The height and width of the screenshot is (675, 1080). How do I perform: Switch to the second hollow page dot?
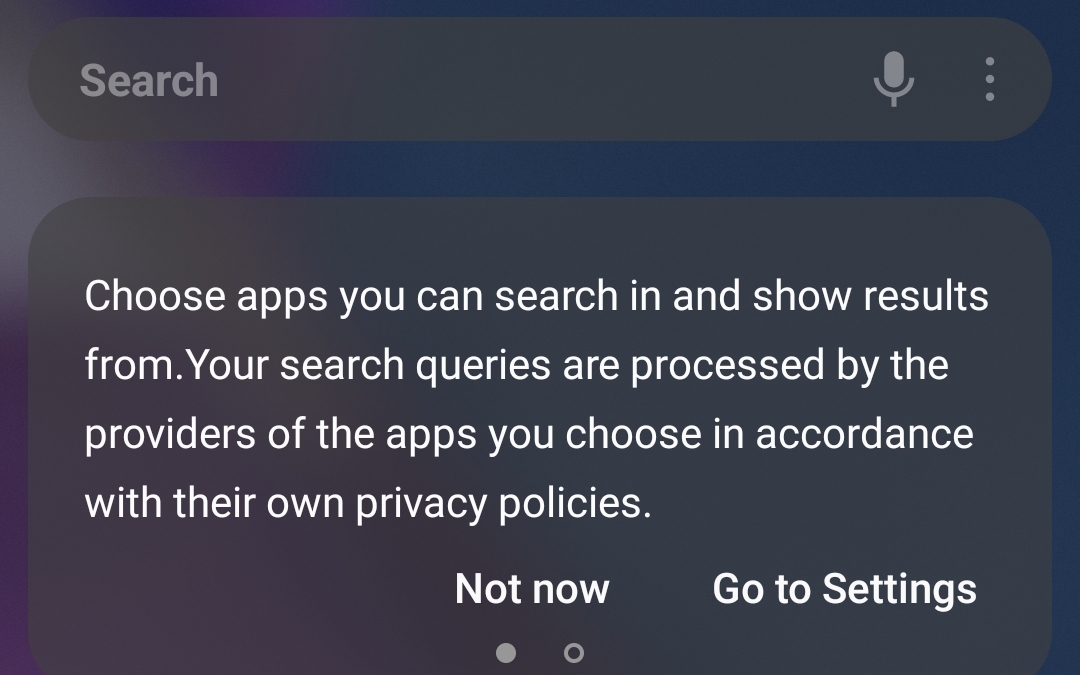point(574,653)
